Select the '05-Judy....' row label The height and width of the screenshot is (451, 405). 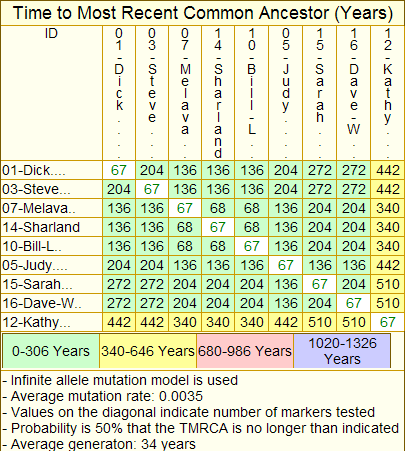51,265
